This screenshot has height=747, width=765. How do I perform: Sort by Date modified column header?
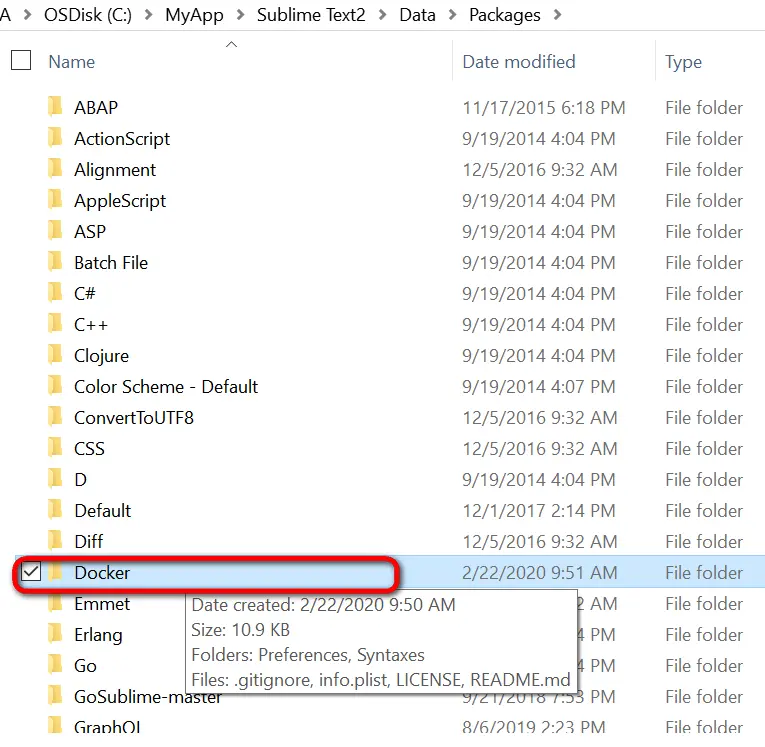tap(519, 62)
